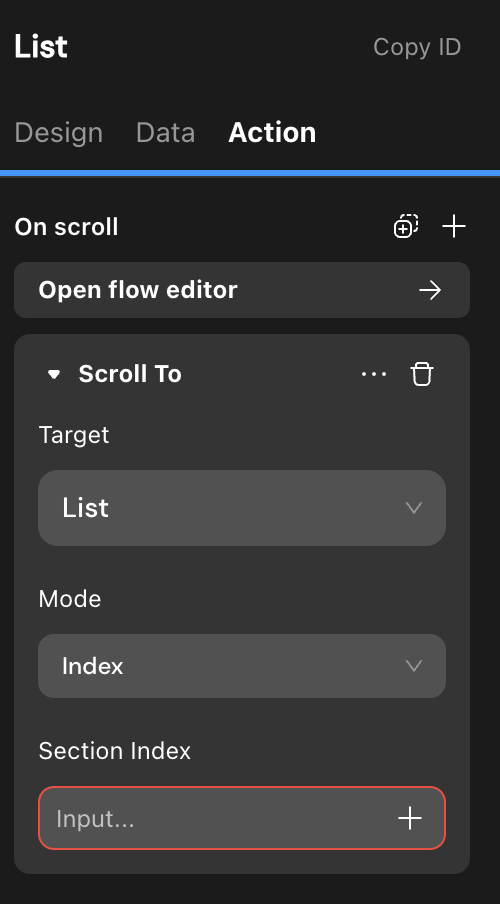
Task: Delete the Scroll To action via trash icon
Action: tap(422, 374)
